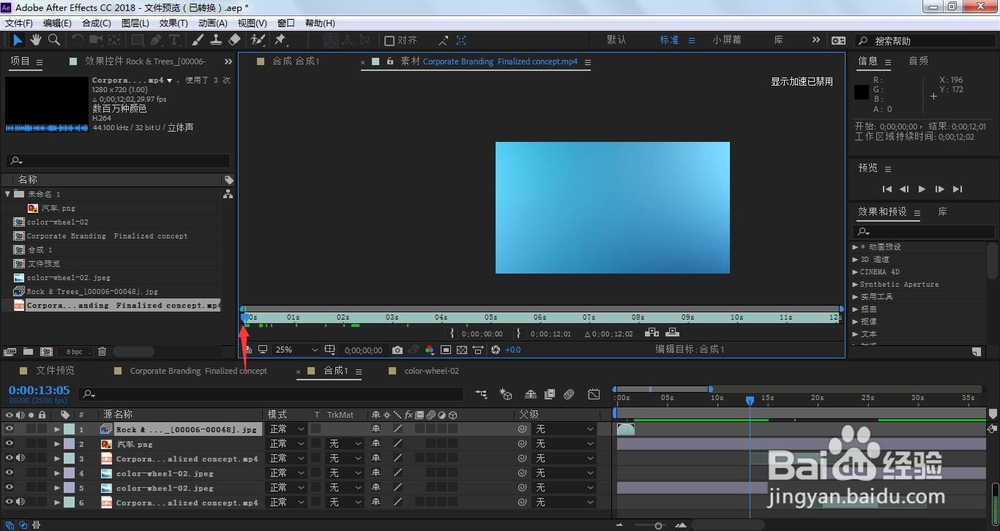Click current time 0:00:13:05 display
The image size is (1000, 531).
click(x=39, y=390)
